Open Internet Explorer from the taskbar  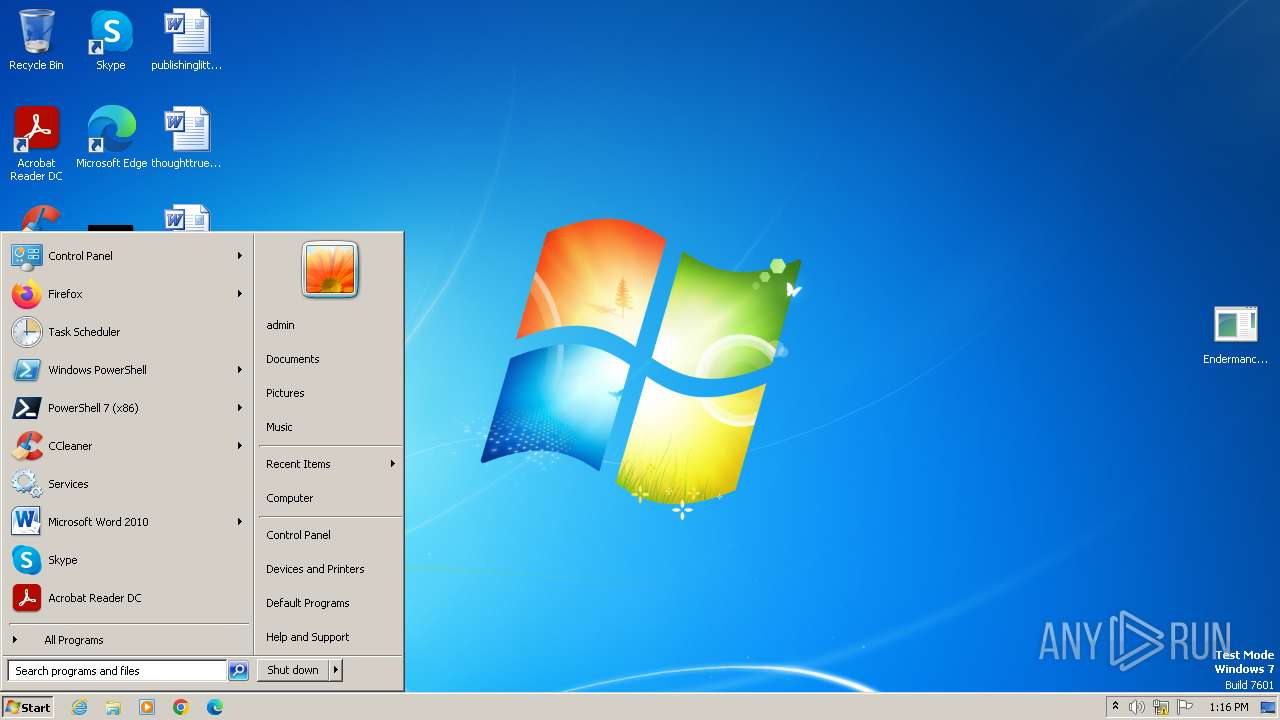[x=79, y=707]
